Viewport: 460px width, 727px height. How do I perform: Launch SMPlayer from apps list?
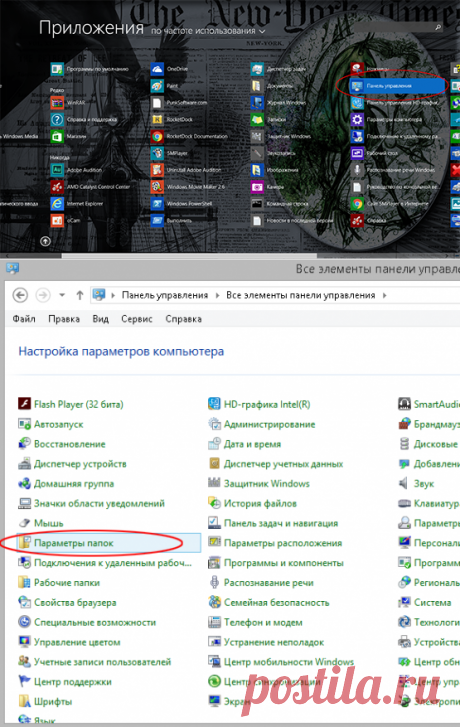[x=169, y=153]
